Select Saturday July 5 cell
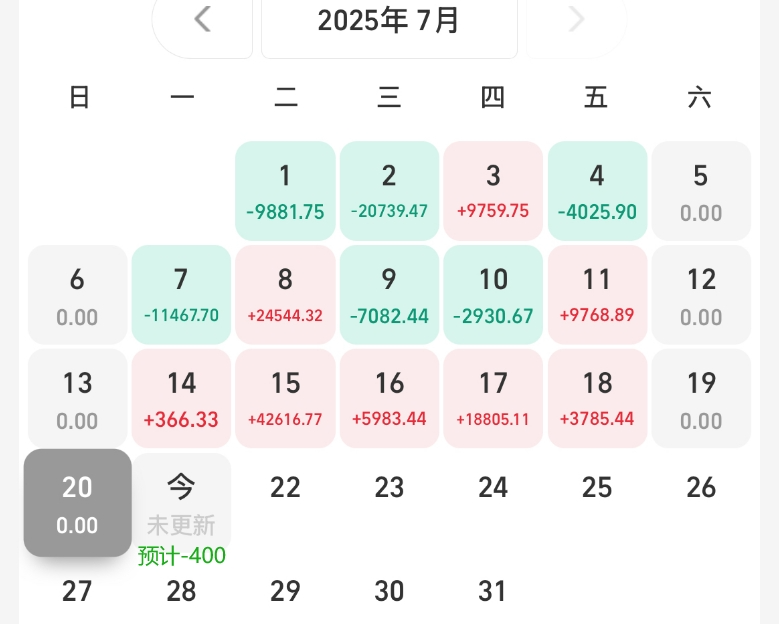This screenshot has height=624, width=779. (701, 191)
